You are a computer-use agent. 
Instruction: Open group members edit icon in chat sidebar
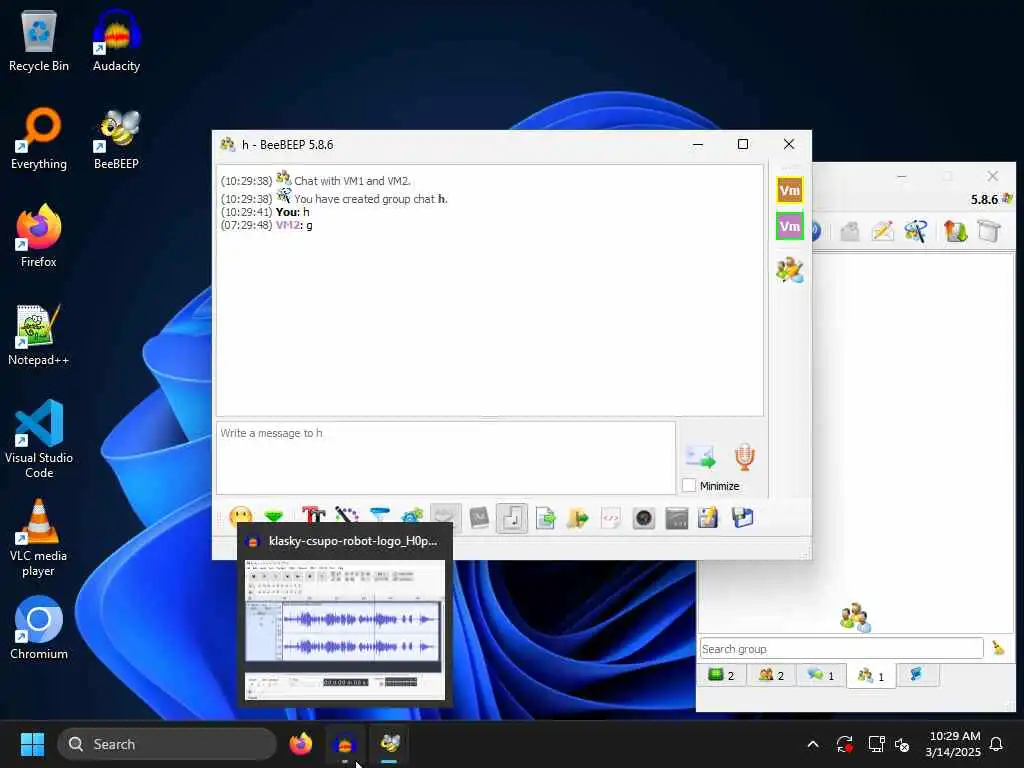coord(790,270)
